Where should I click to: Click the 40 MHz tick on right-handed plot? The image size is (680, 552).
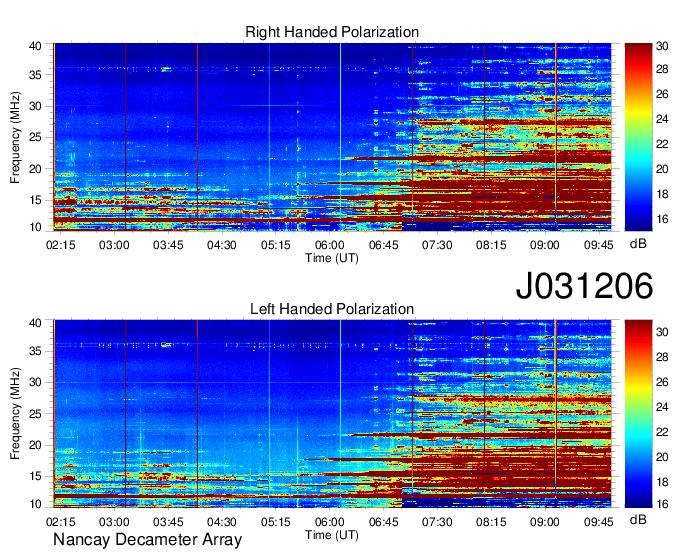click(x=35, y=46)
